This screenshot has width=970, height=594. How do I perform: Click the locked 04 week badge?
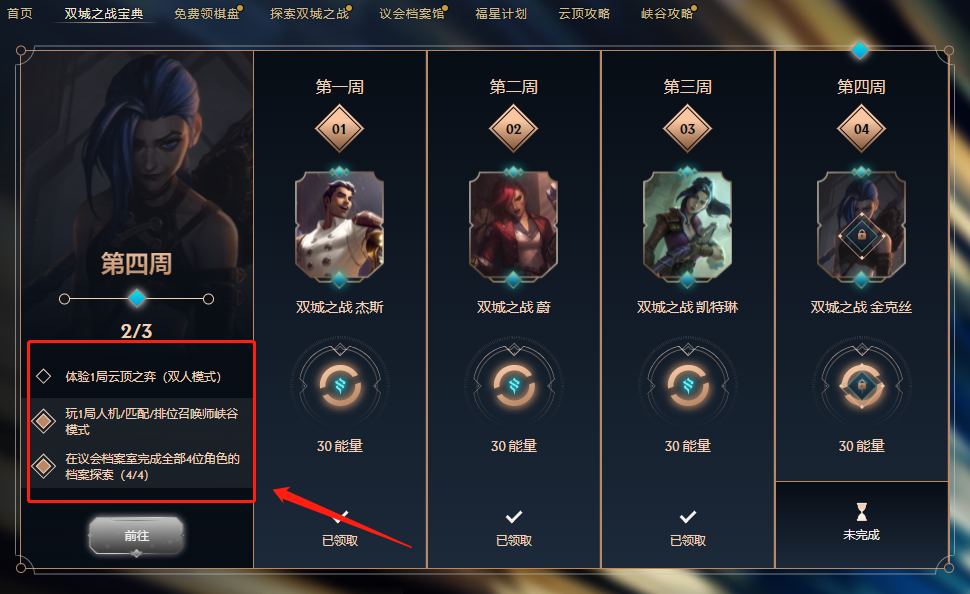coord(861,129)
